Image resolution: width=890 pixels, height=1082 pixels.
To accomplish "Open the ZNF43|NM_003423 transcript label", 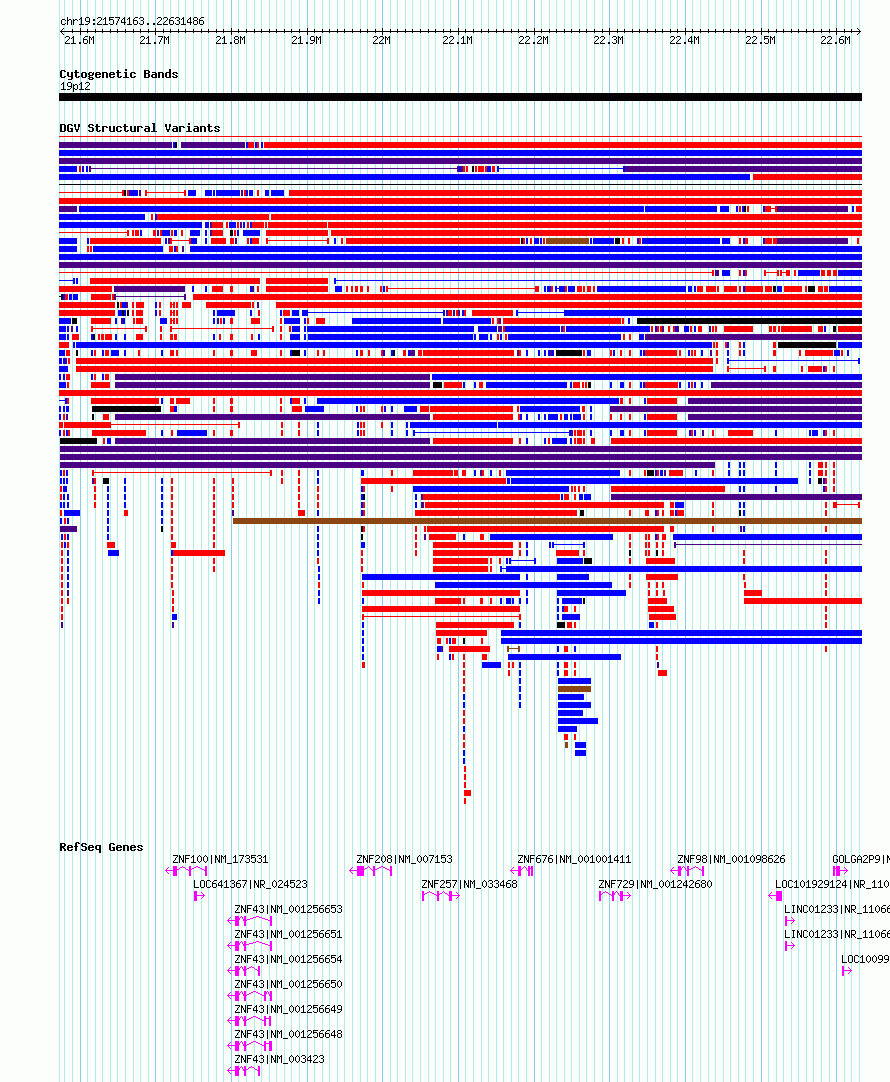I will (279, 1059).
